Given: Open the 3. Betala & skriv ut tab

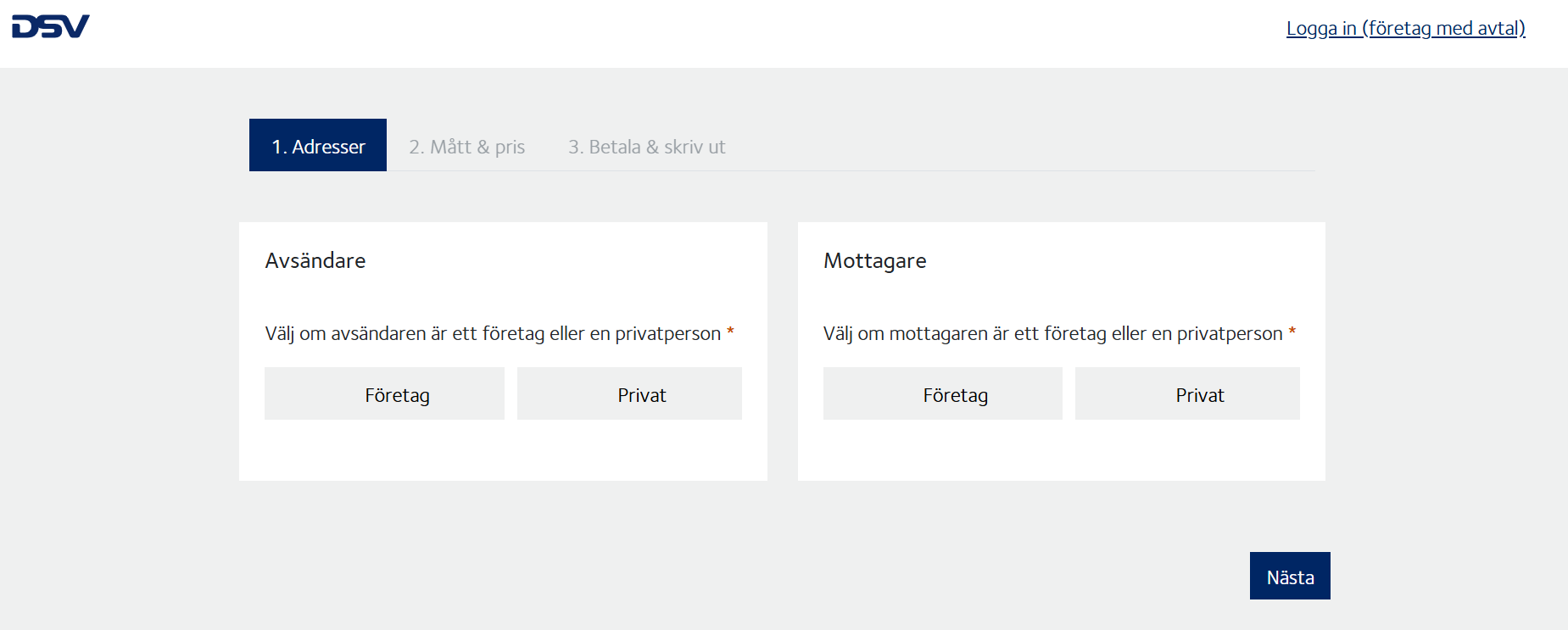Looking at the screenshot, I should coord(646,147).
